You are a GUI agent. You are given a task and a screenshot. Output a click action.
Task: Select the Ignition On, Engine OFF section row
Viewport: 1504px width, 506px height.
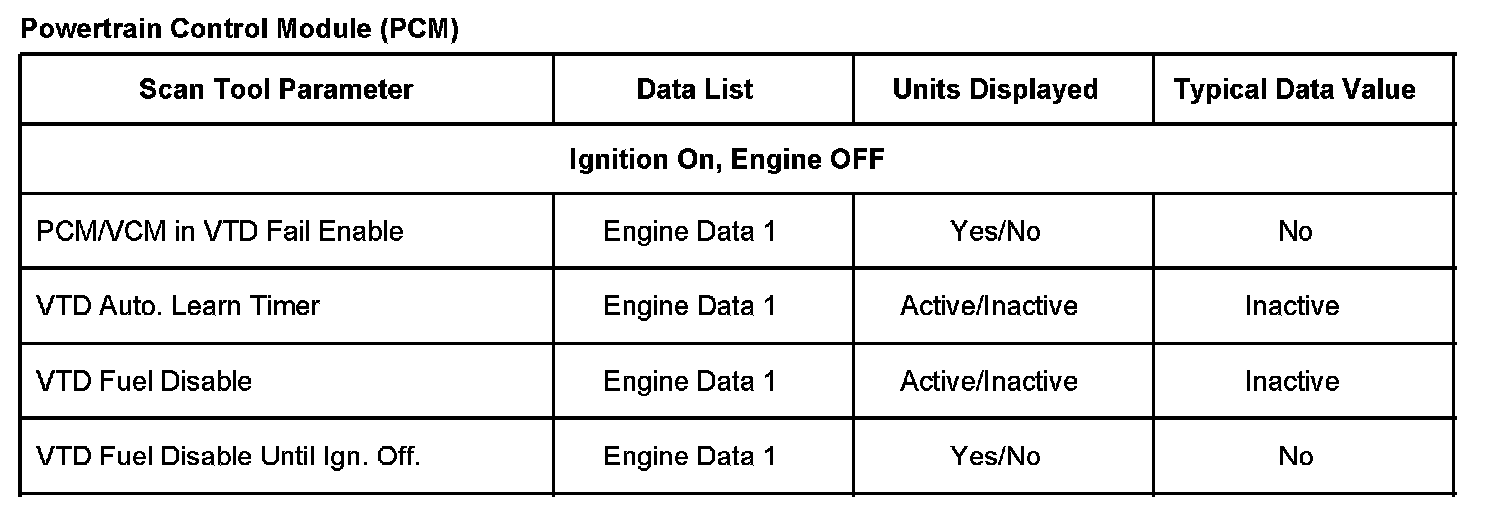(727, 159)
